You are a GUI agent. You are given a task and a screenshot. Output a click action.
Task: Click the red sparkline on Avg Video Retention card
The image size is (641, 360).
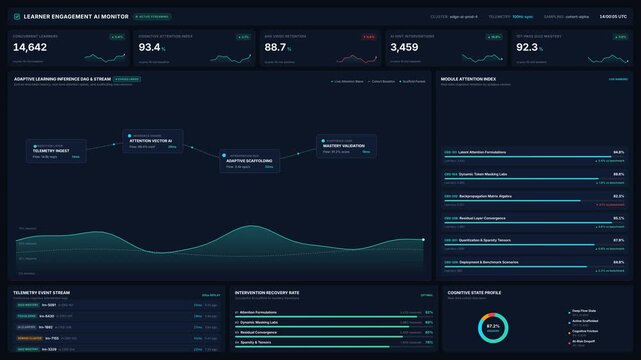[x=356, y=58]
